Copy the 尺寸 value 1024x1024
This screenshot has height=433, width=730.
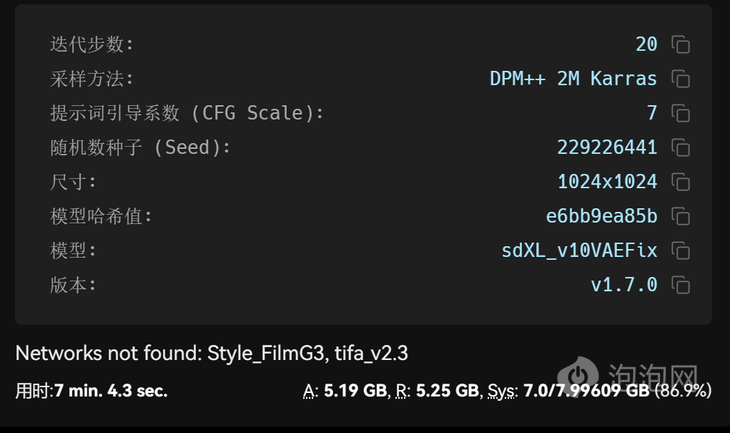tap(681, 182)
